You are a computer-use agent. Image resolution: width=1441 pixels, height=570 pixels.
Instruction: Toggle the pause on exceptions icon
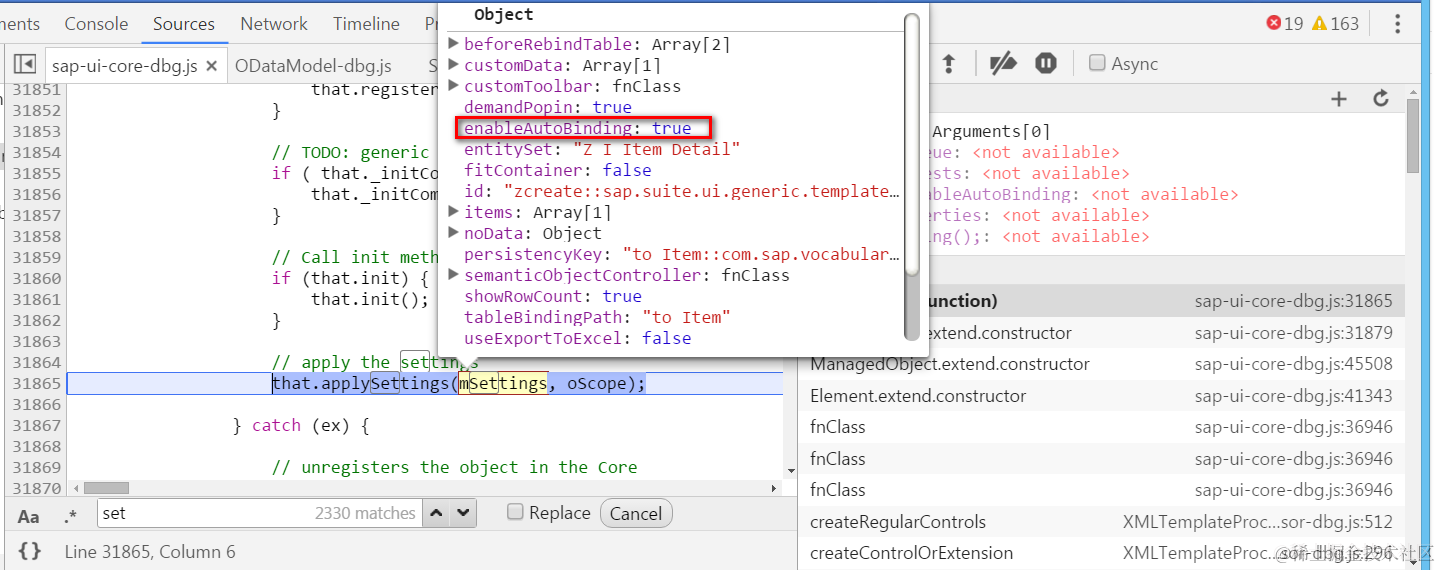[1046, 64]
